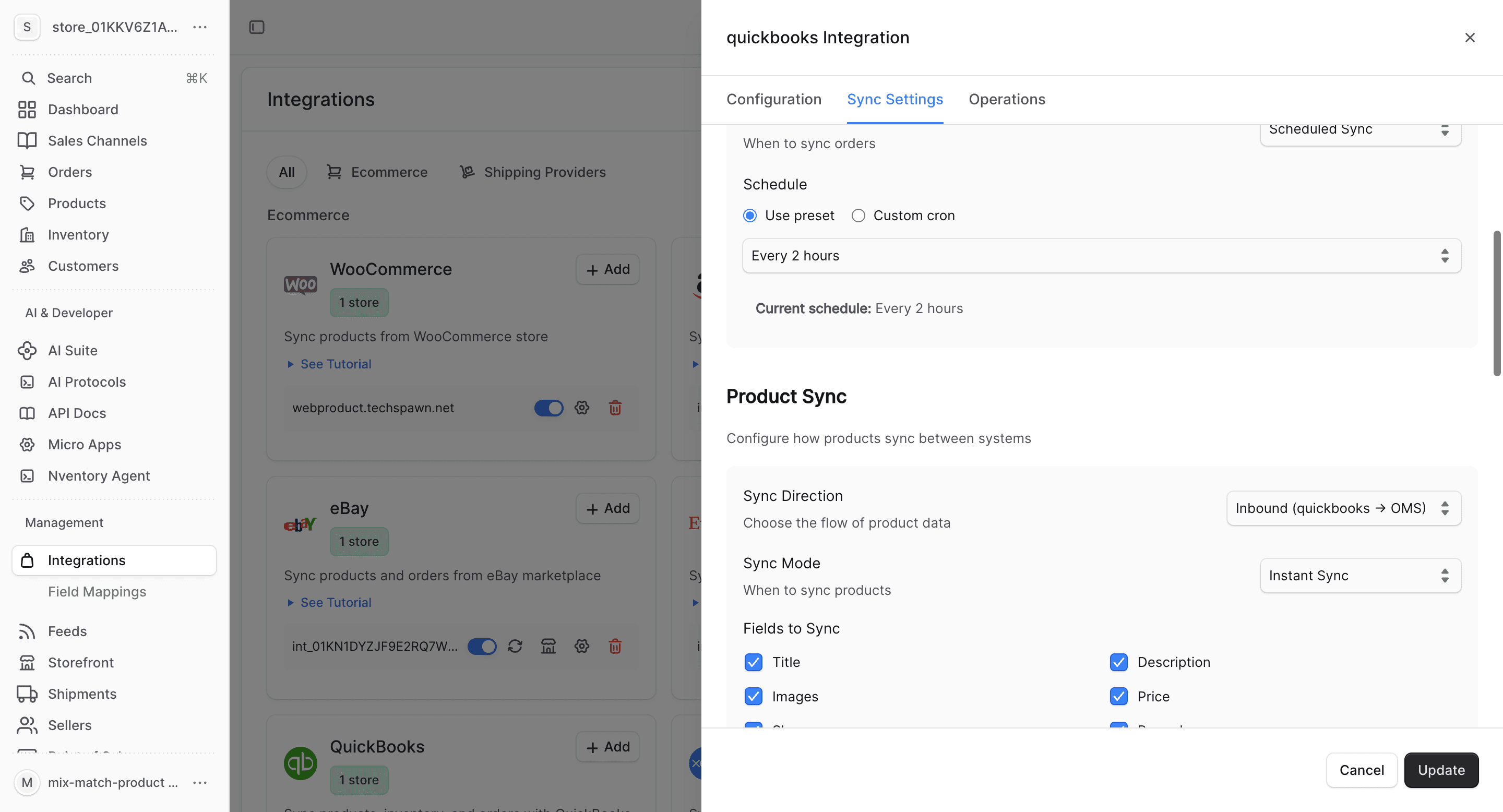Uncheck the Description field checkbox
Screen dimensions: 1503x812
[x=1118, y=662]
